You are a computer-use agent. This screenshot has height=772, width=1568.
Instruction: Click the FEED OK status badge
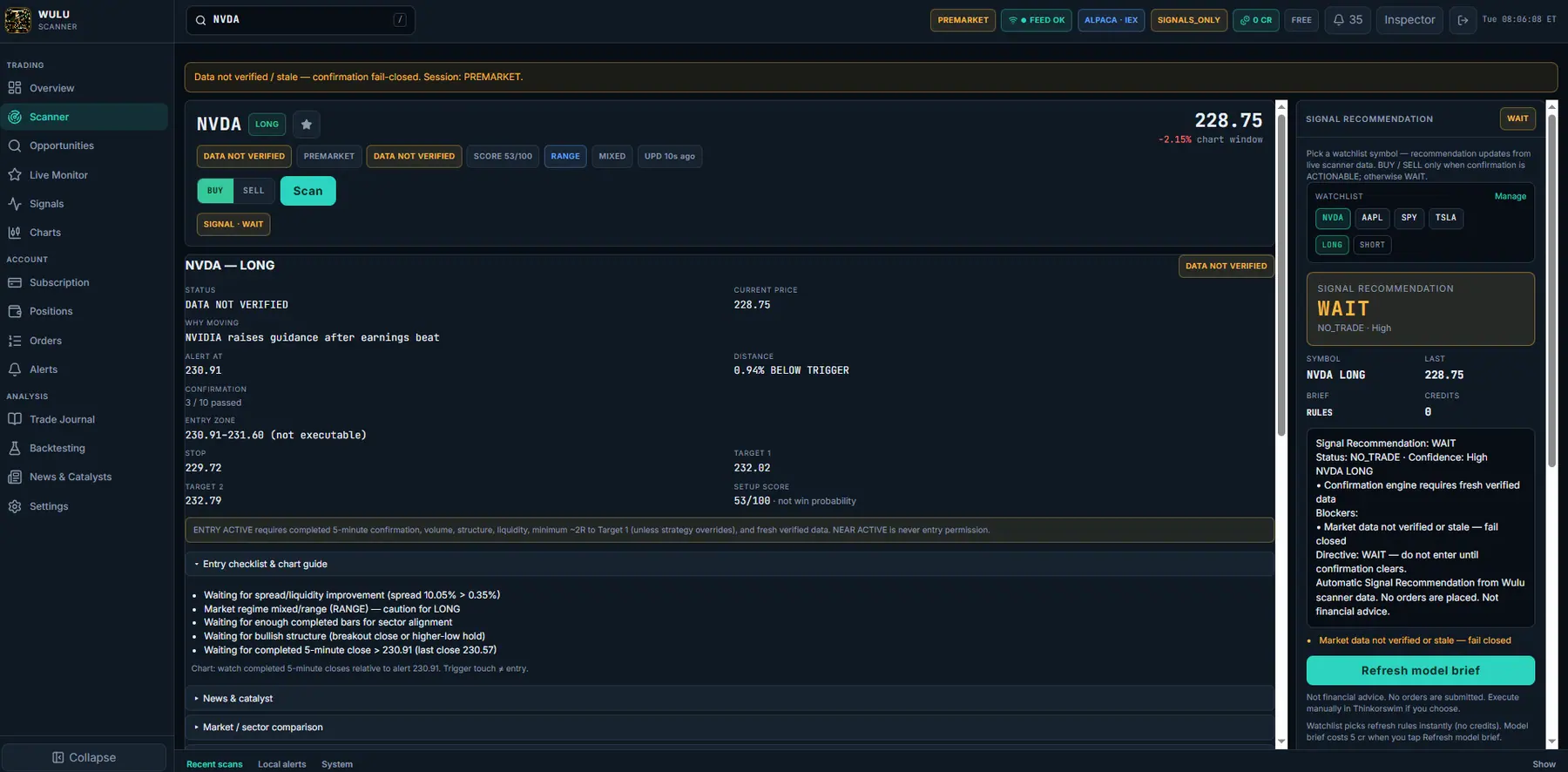1037,20
